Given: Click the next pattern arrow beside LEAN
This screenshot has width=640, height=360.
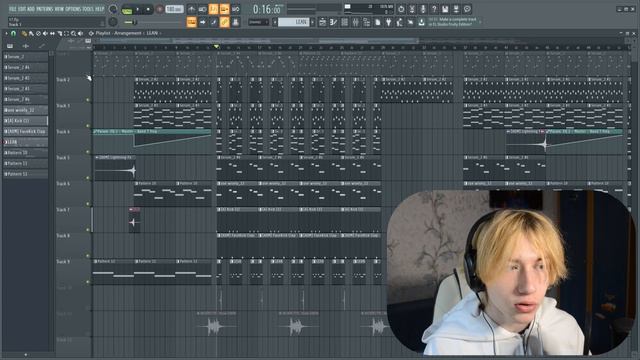Looking at the screenshot, I should 313,22.
